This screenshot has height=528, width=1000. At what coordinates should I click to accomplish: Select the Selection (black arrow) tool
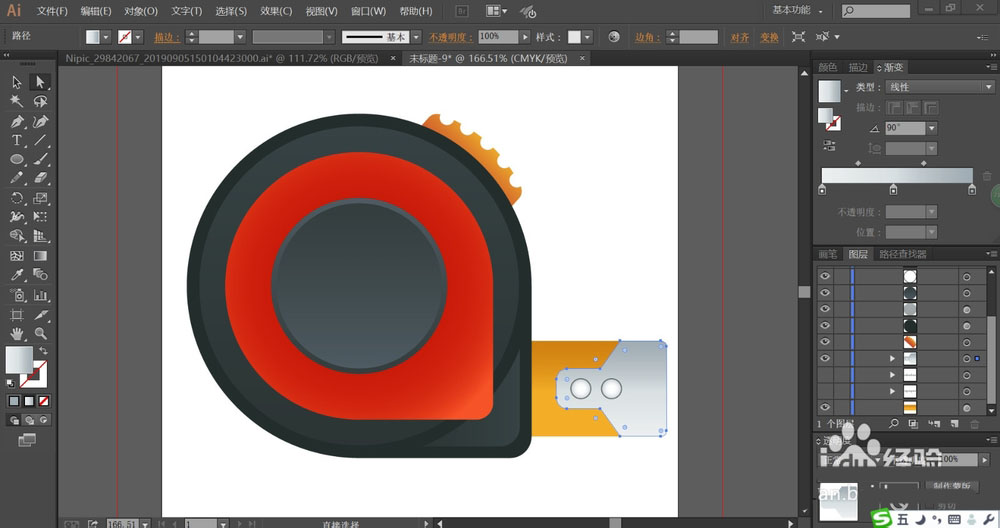[17, 82]
